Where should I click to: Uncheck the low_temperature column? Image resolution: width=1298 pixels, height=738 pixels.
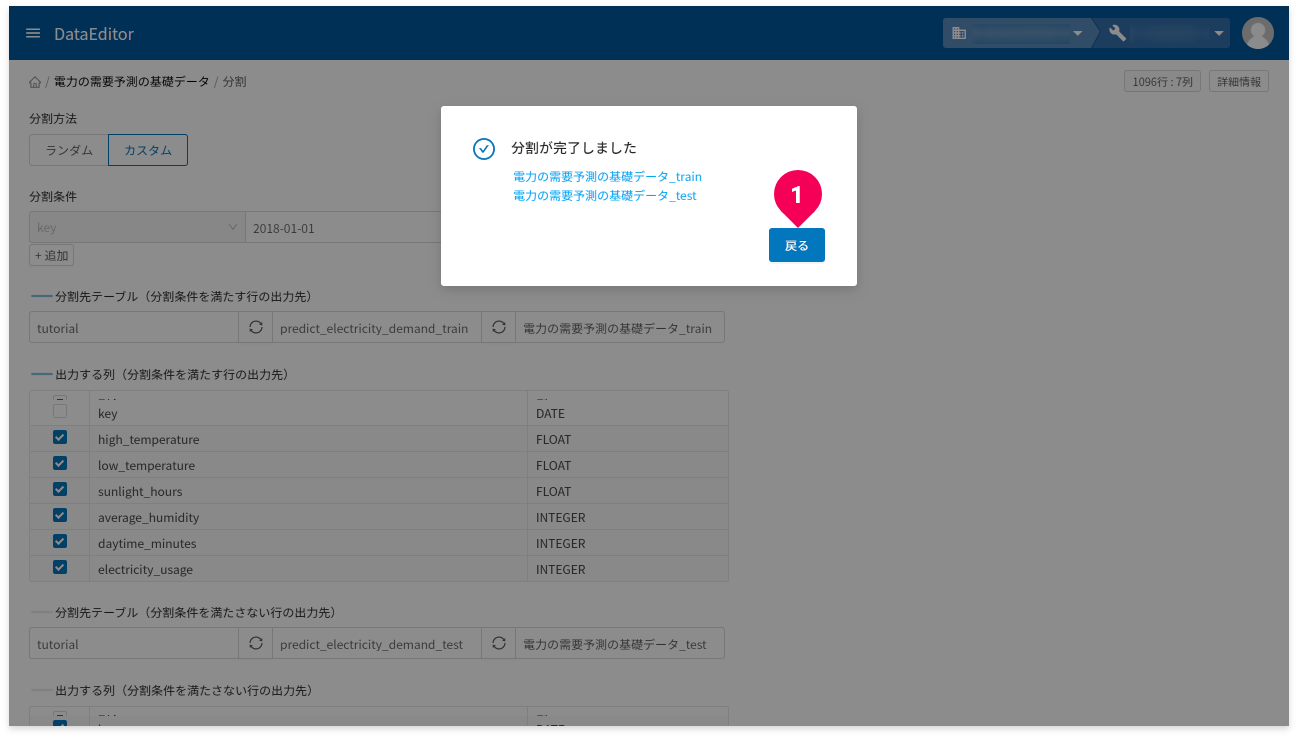click(x=60, y=464)
